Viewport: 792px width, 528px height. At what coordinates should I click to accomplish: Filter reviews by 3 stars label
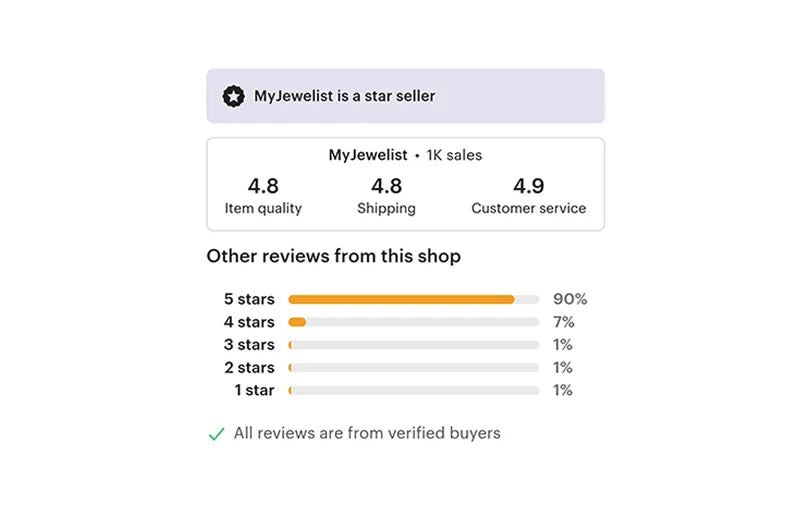249,345
